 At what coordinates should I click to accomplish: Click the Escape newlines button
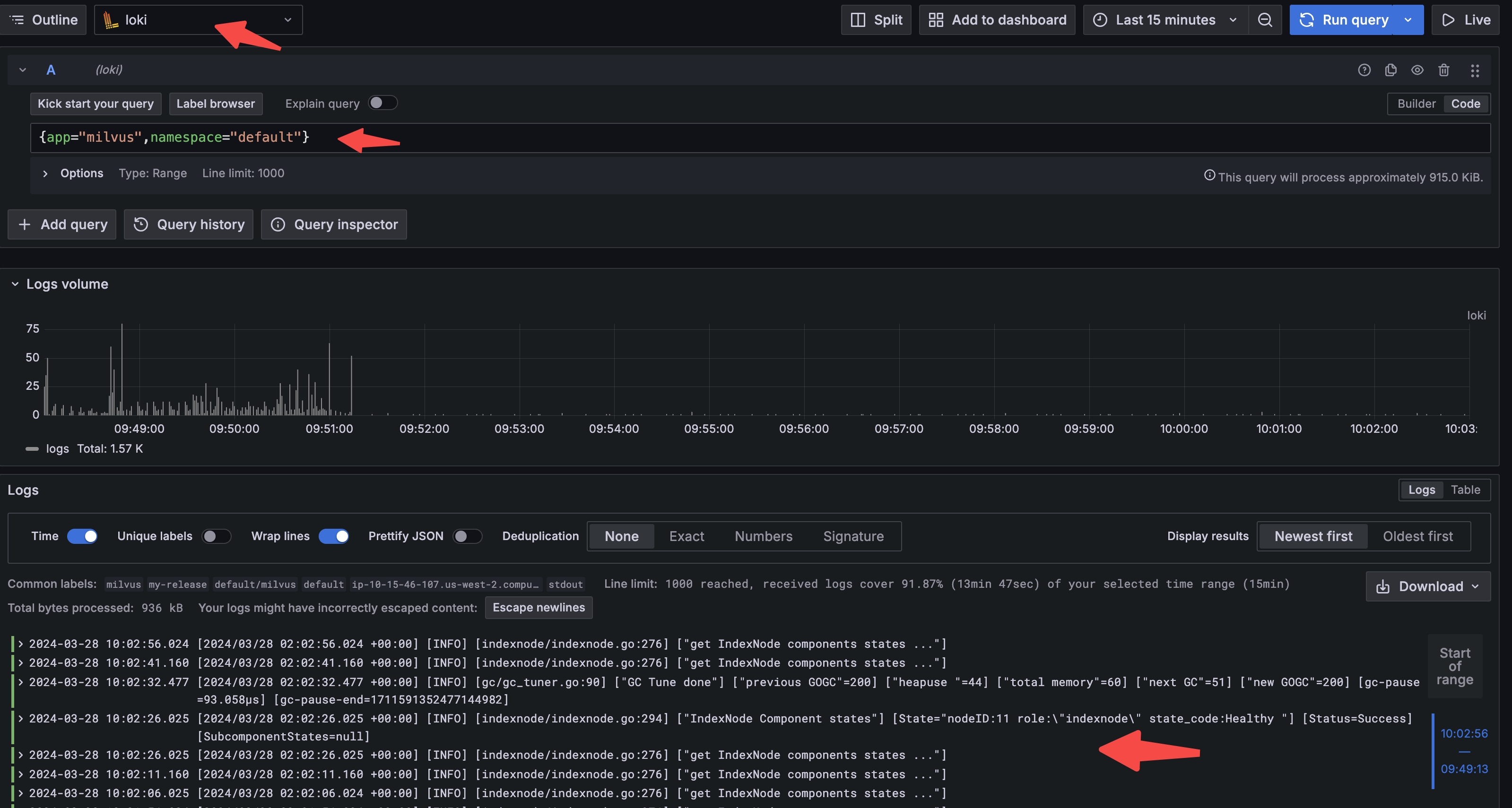point(538,607)
